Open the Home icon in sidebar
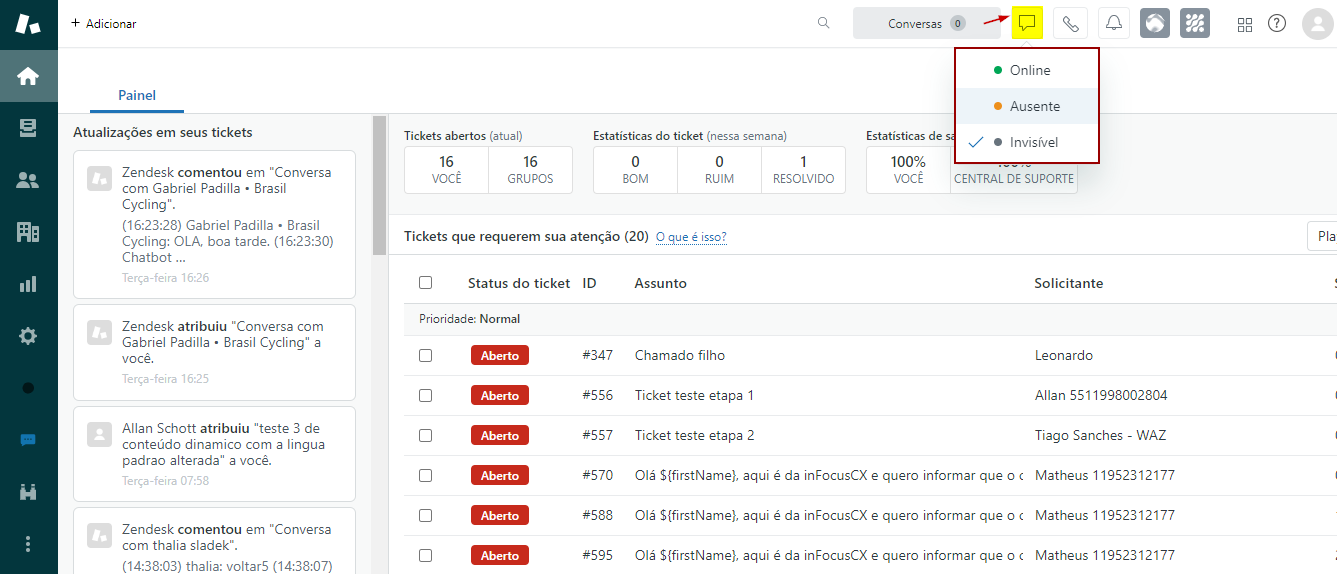The image size is (1337, 574). [28, 76]
